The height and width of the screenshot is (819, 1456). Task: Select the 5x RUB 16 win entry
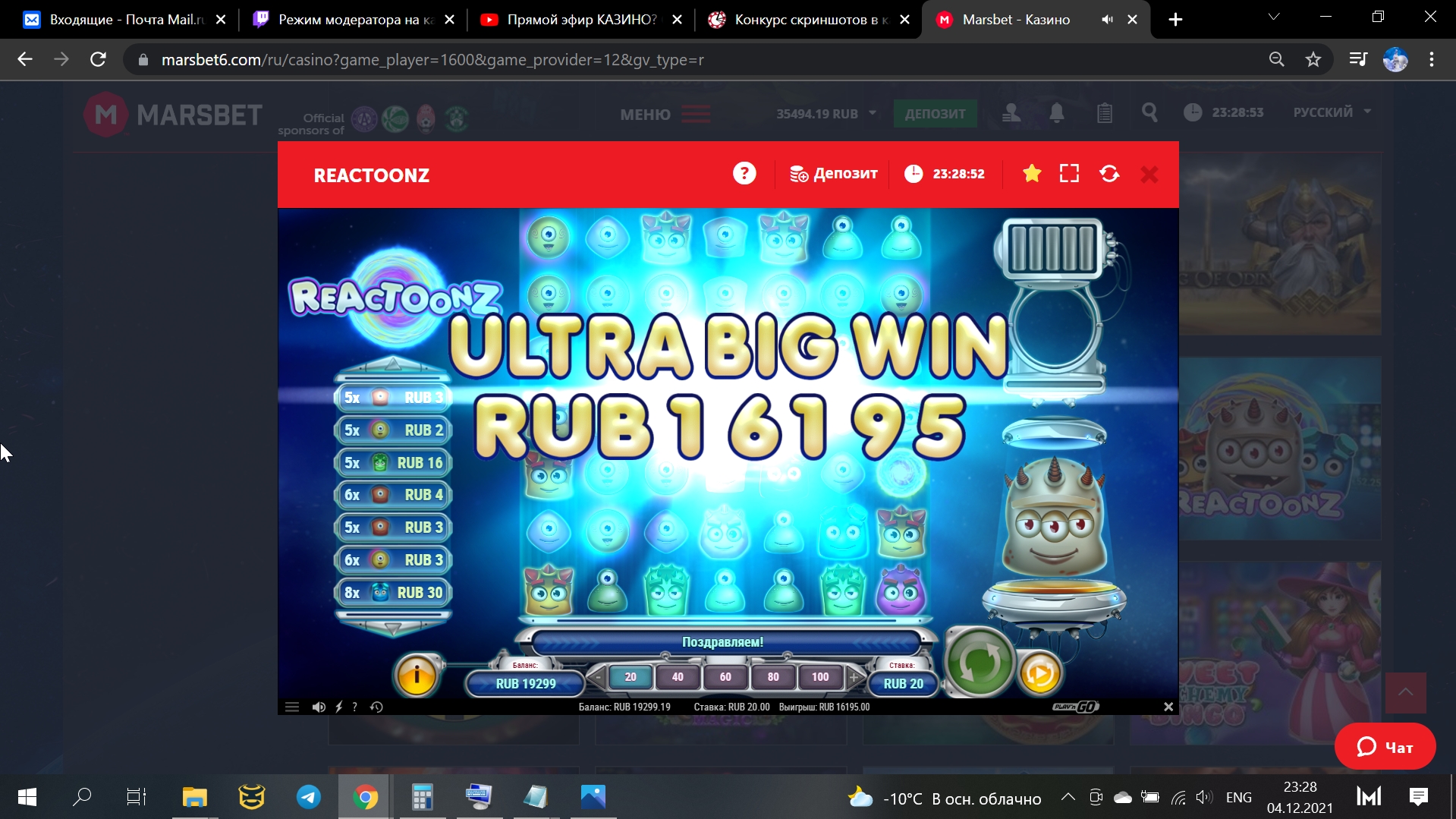point(393,462)
